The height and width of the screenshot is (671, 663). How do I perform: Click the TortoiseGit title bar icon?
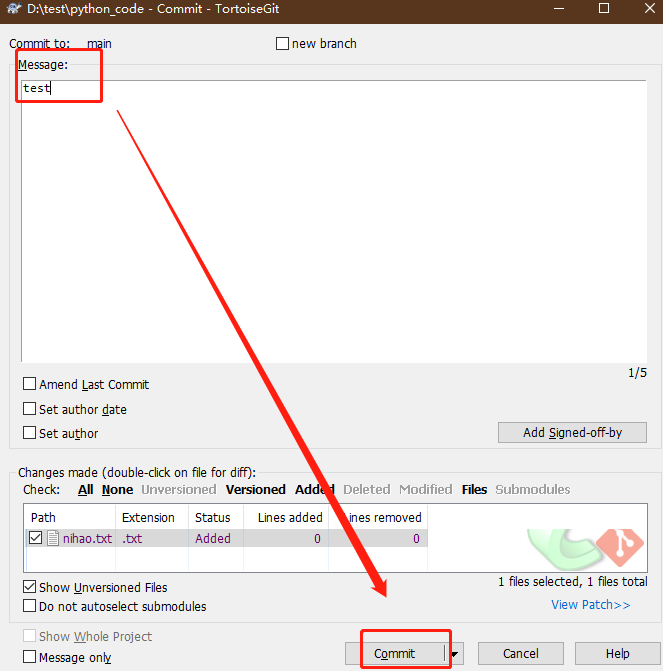click(14, 9)
